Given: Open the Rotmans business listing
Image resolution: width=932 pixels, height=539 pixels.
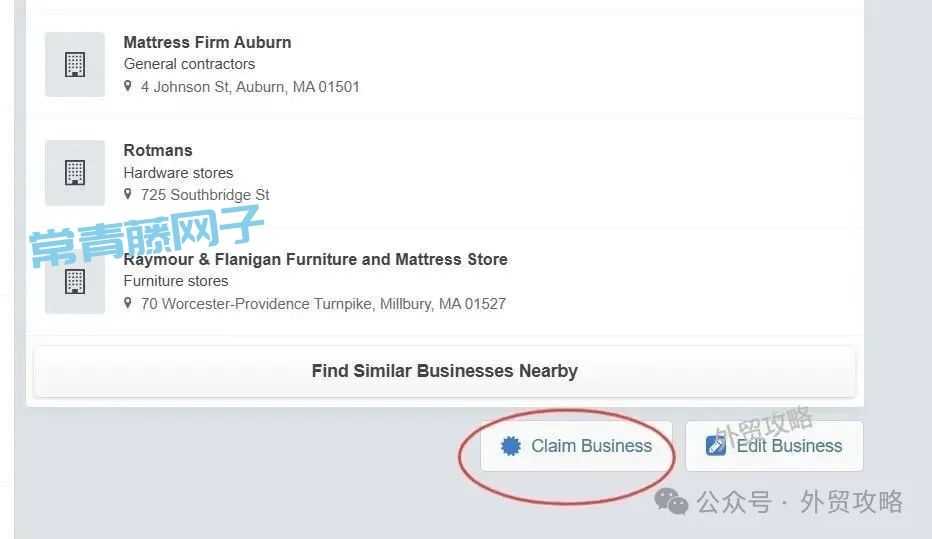Looking at the screenshot, I should tap(158, 150).
